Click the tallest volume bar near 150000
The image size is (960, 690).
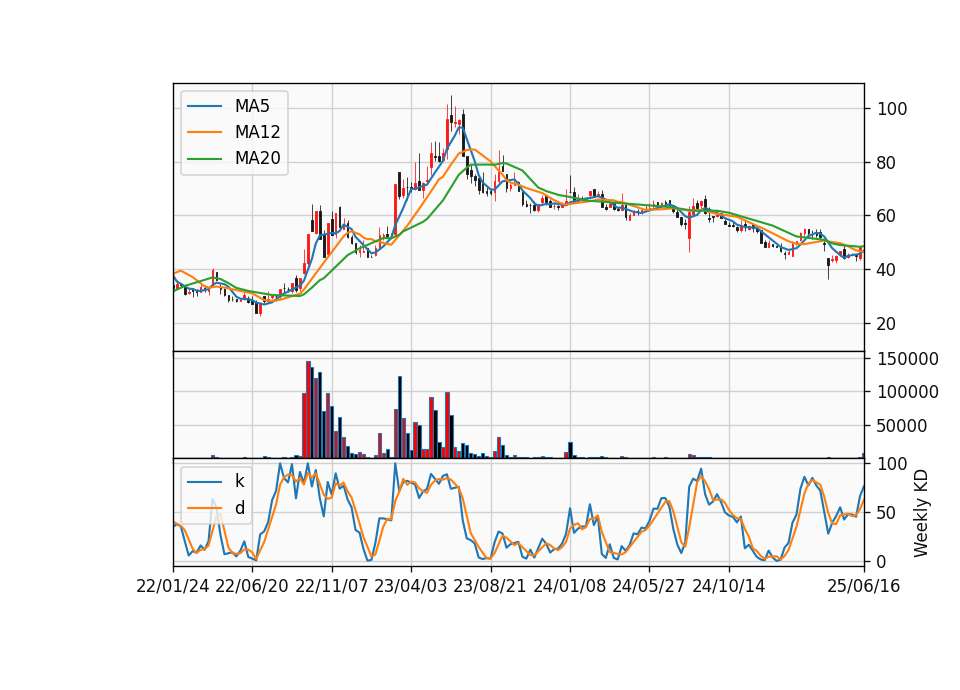point(309,410)
